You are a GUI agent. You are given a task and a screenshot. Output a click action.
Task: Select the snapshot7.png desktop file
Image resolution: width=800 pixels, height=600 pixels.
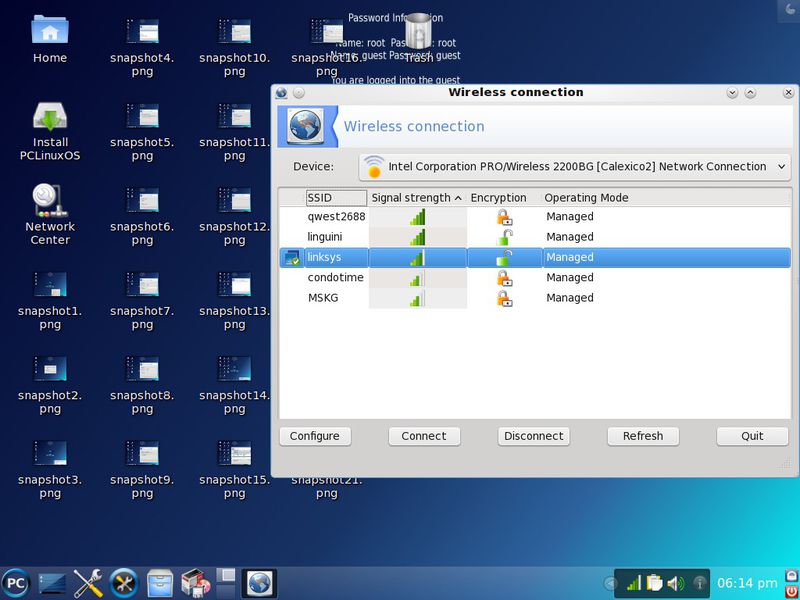tap(142, 300)
